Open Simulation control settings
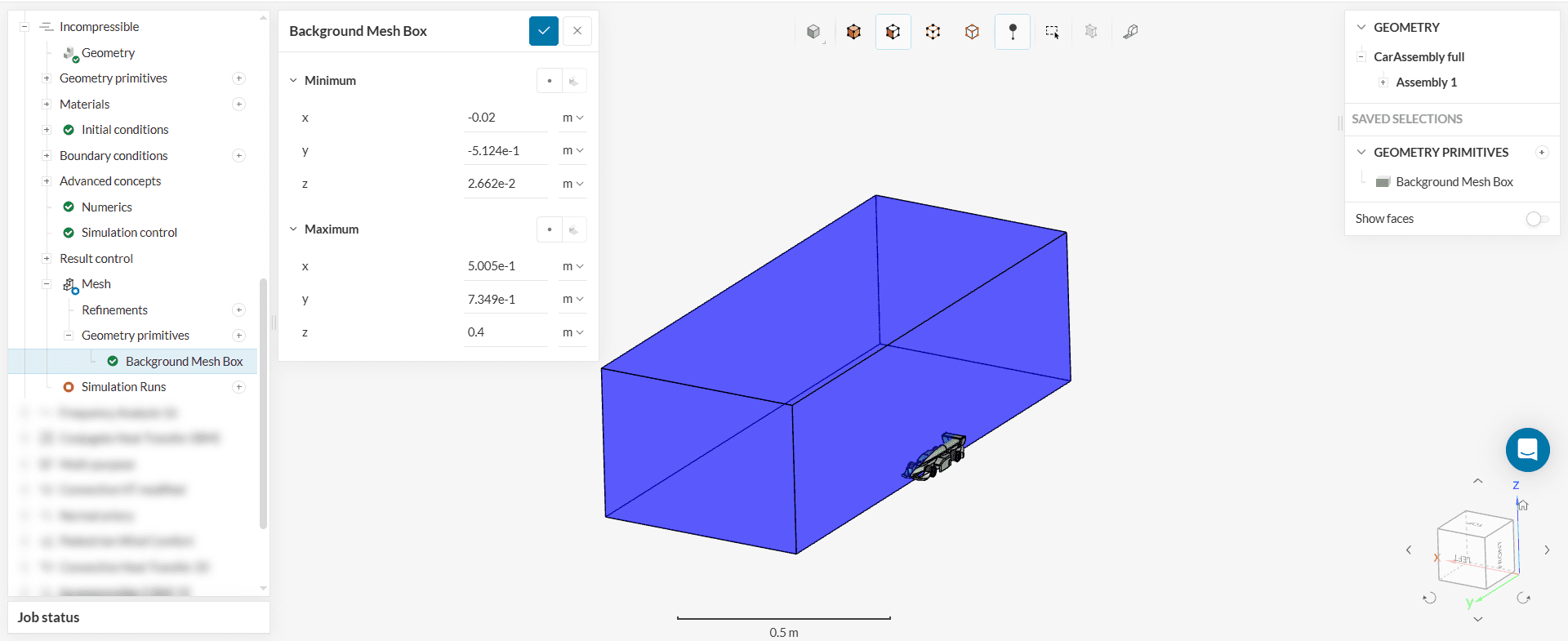This screenshot has height=641, width=1568. click(129, 233)
